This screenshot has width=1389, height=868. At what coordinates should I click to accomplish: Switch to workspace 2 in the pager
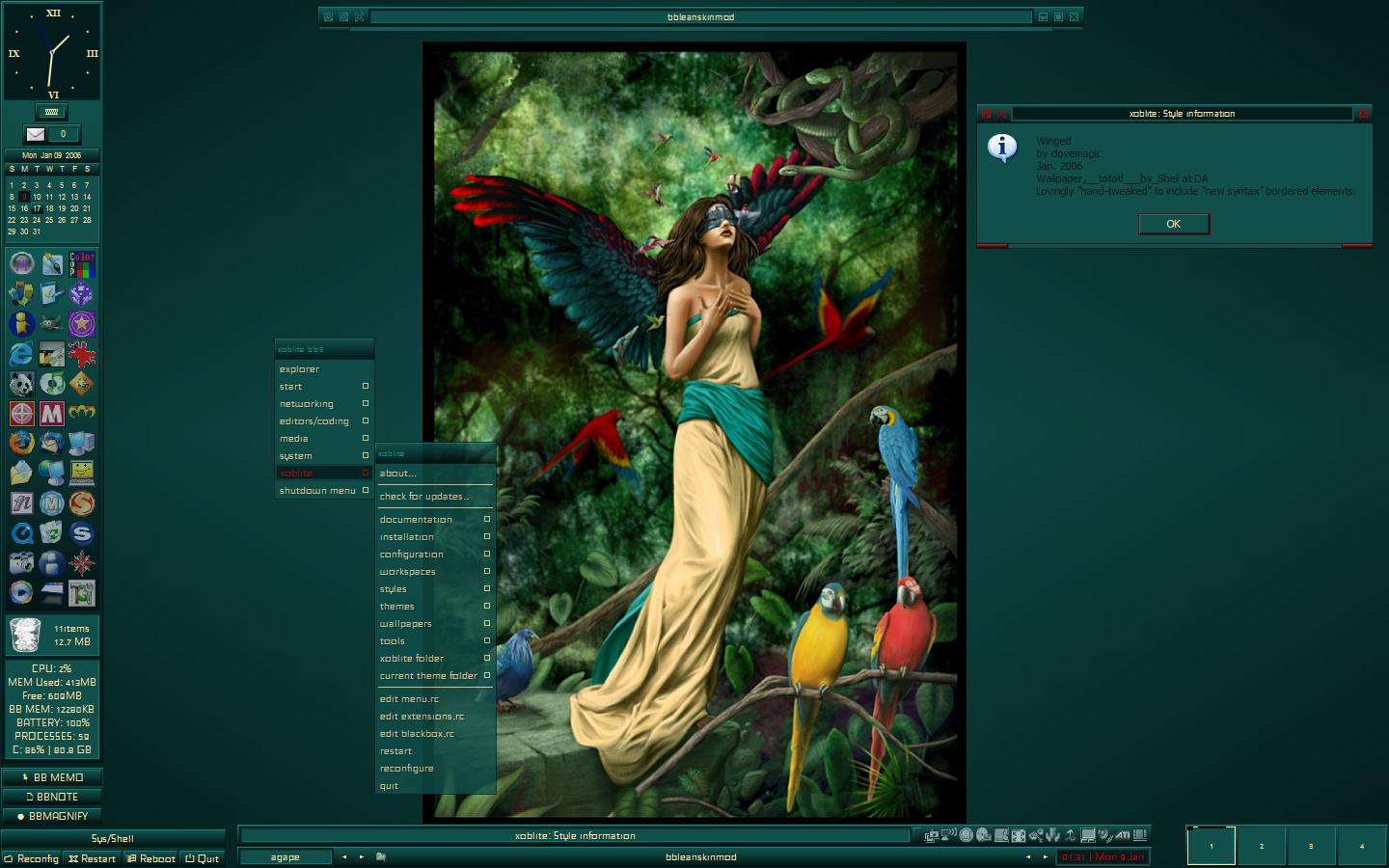coord(1261,846)
